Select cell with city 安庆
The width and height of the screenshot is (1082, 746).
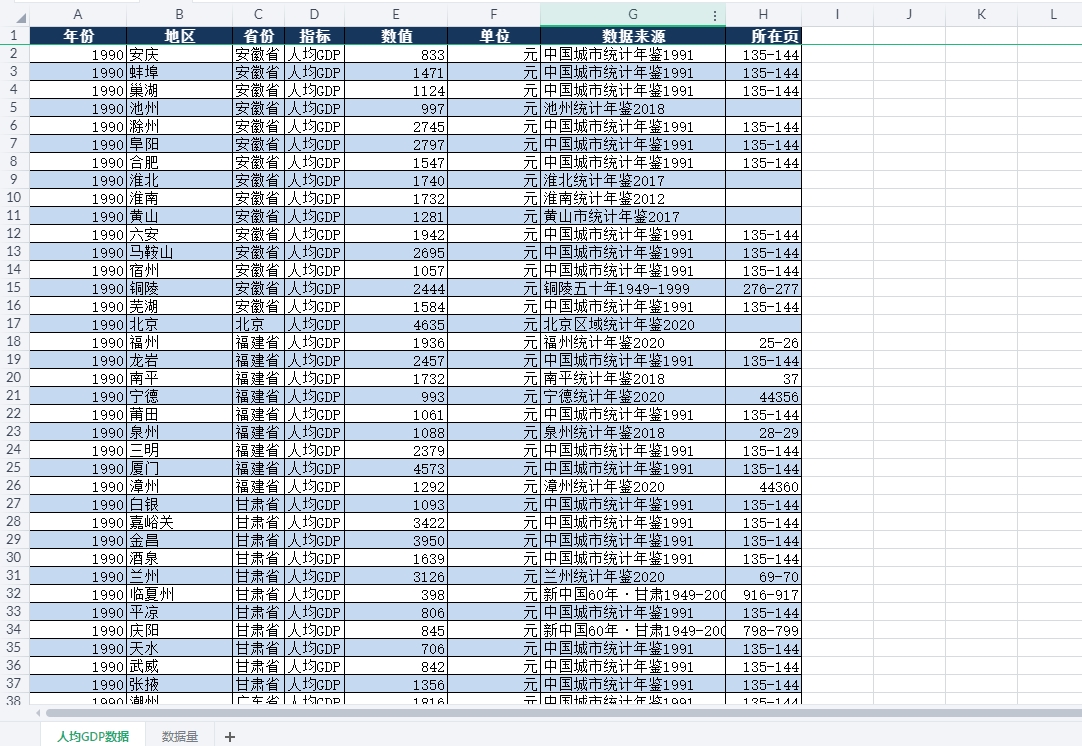(x=179, y=55)
